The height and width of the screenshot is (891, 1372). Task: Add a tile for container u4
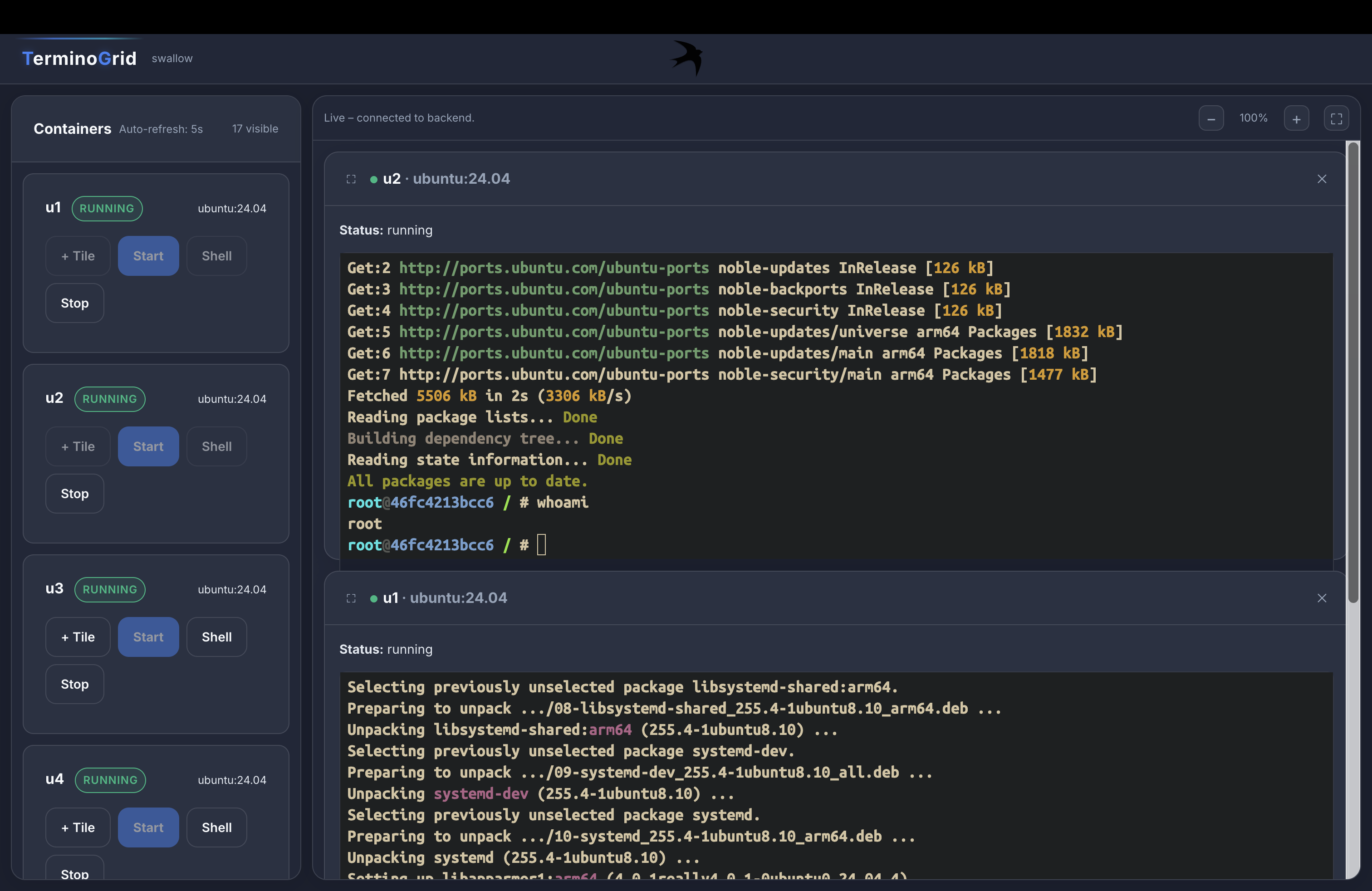click(x=78, y=827)
